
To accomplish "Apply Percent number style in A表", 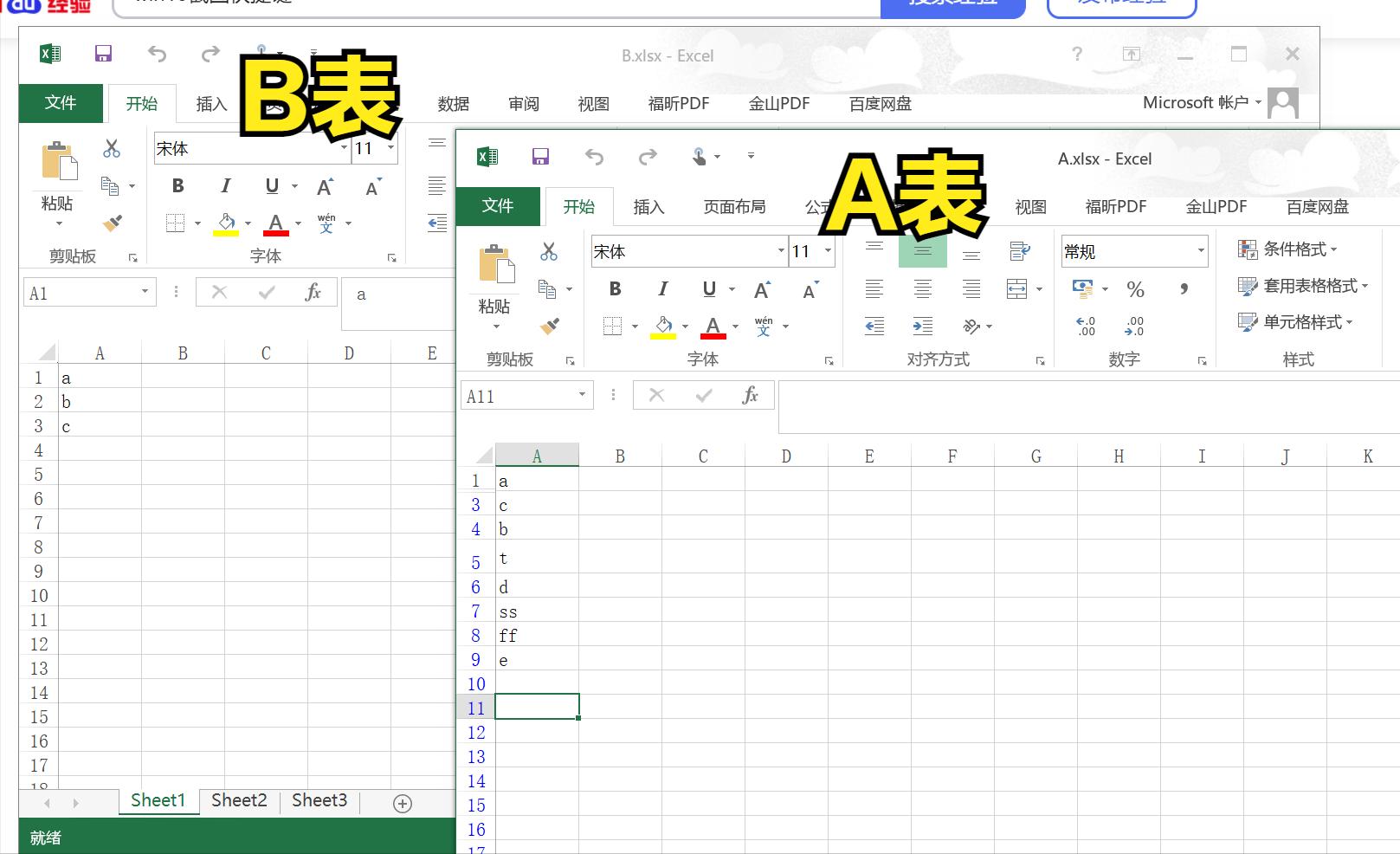I will pyautogui.click(x=1135, y=288).
